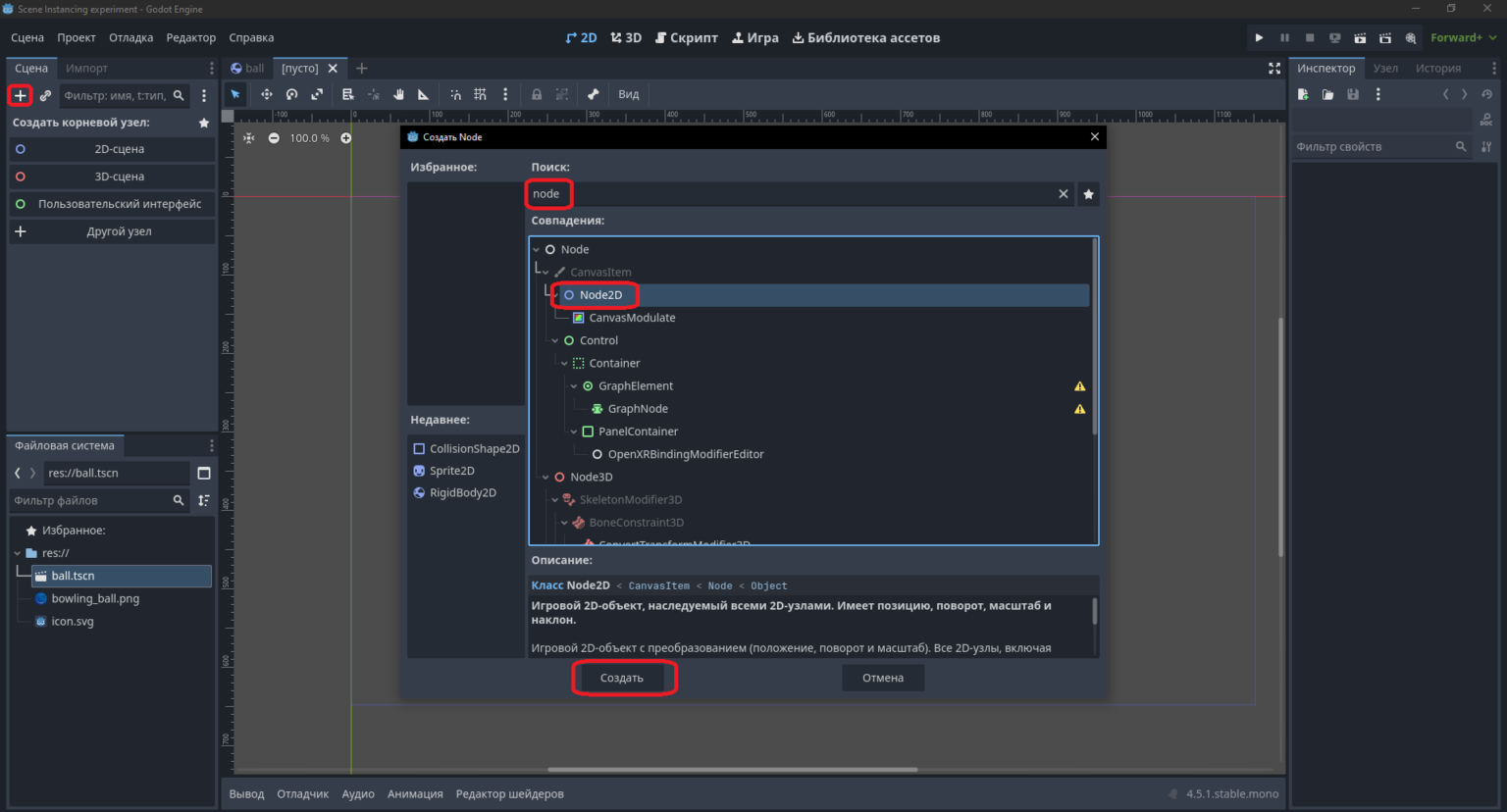Activate the Pan hand tool

point(398,94)
